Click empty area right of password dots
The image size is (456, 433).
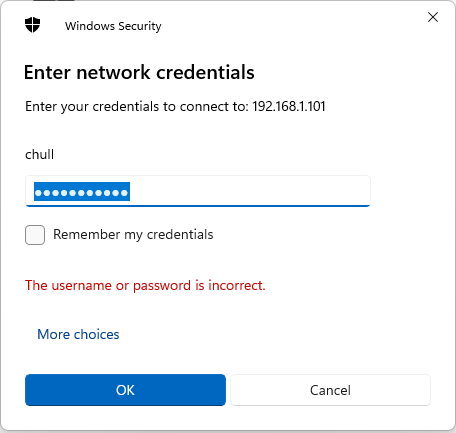click(250, 191)
